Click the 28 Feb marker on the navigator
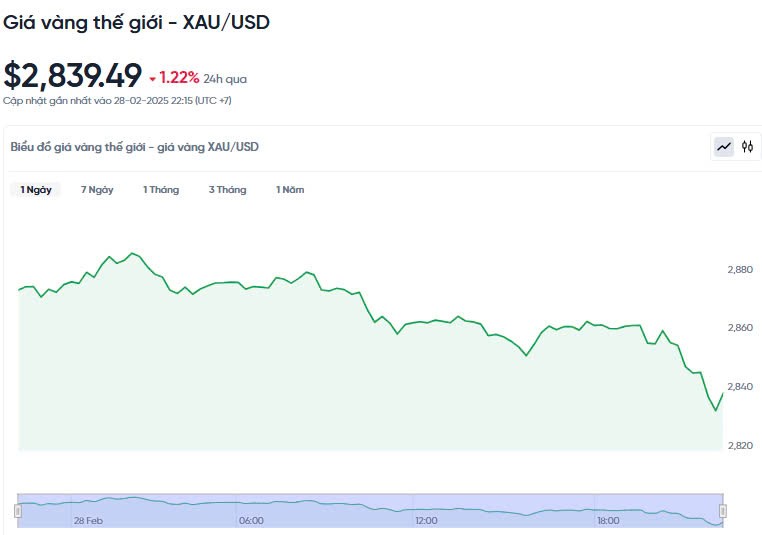 pyautogui.click(x=88, y=521)
